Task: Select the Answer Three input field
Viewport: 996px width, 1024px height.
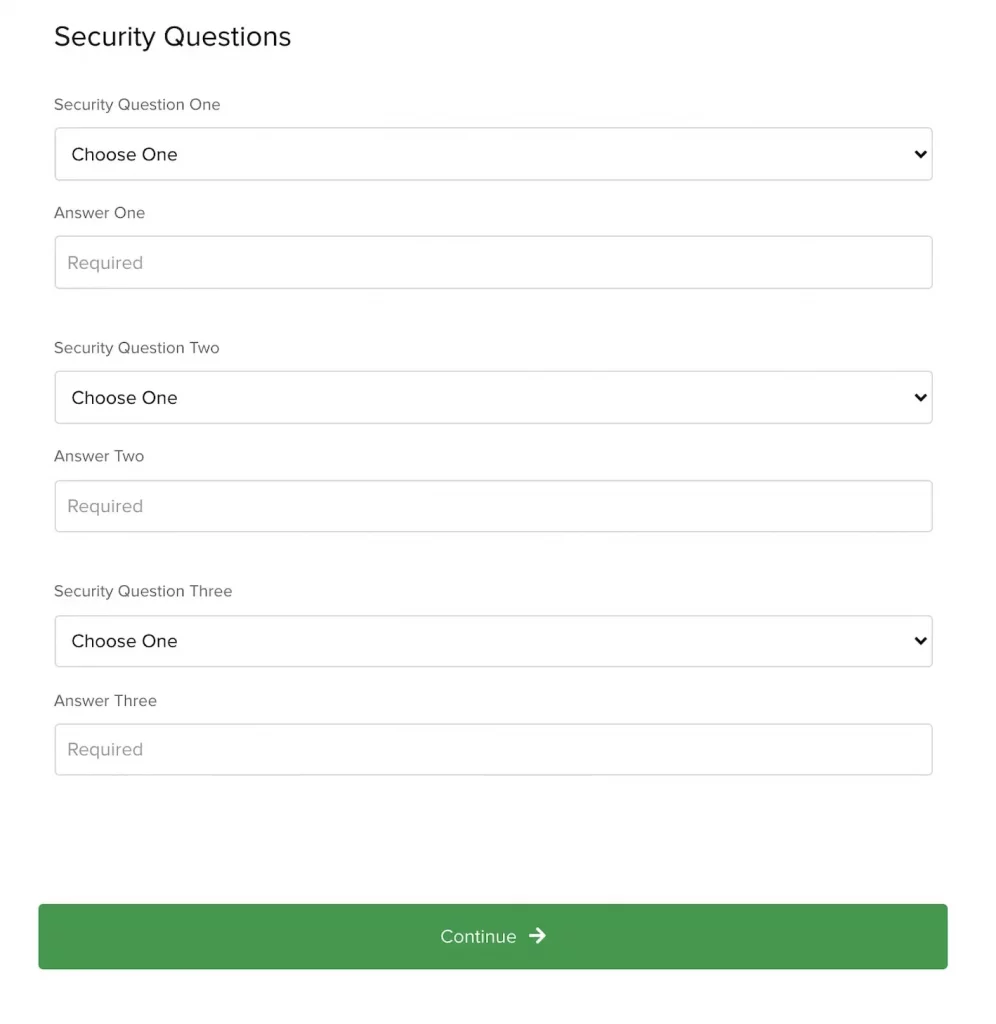Action: (x=493, y=750)
